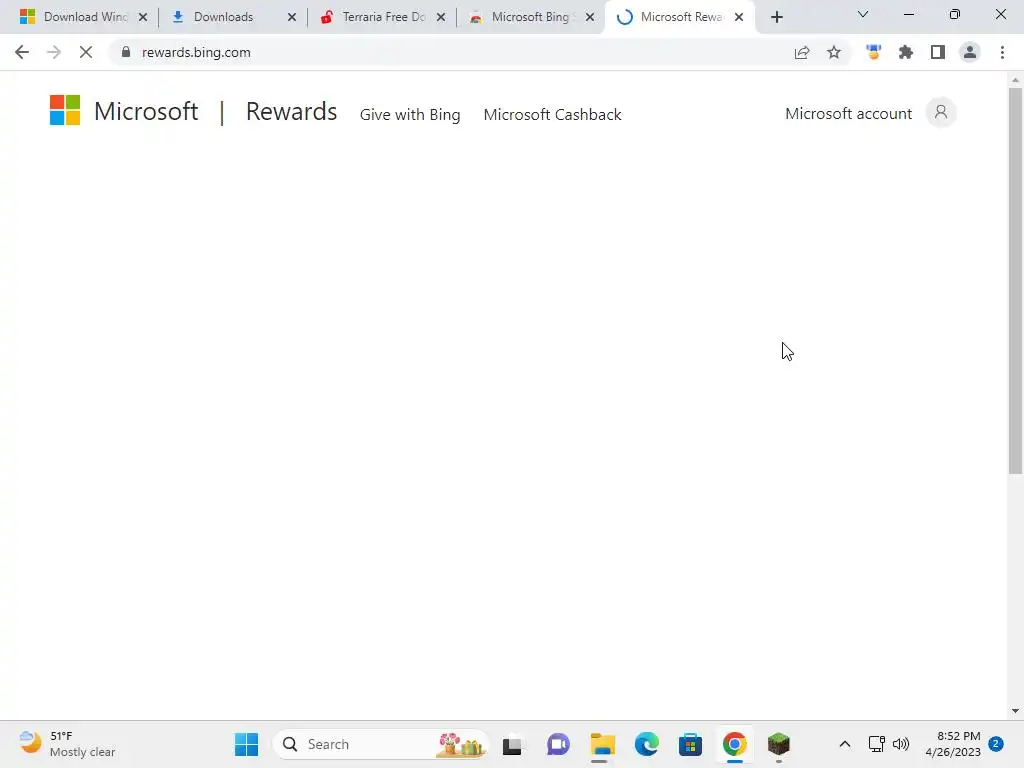The width and height of the screenshot is (1024, 768).
Task: Close the Downloads tab
Action: 292,17
